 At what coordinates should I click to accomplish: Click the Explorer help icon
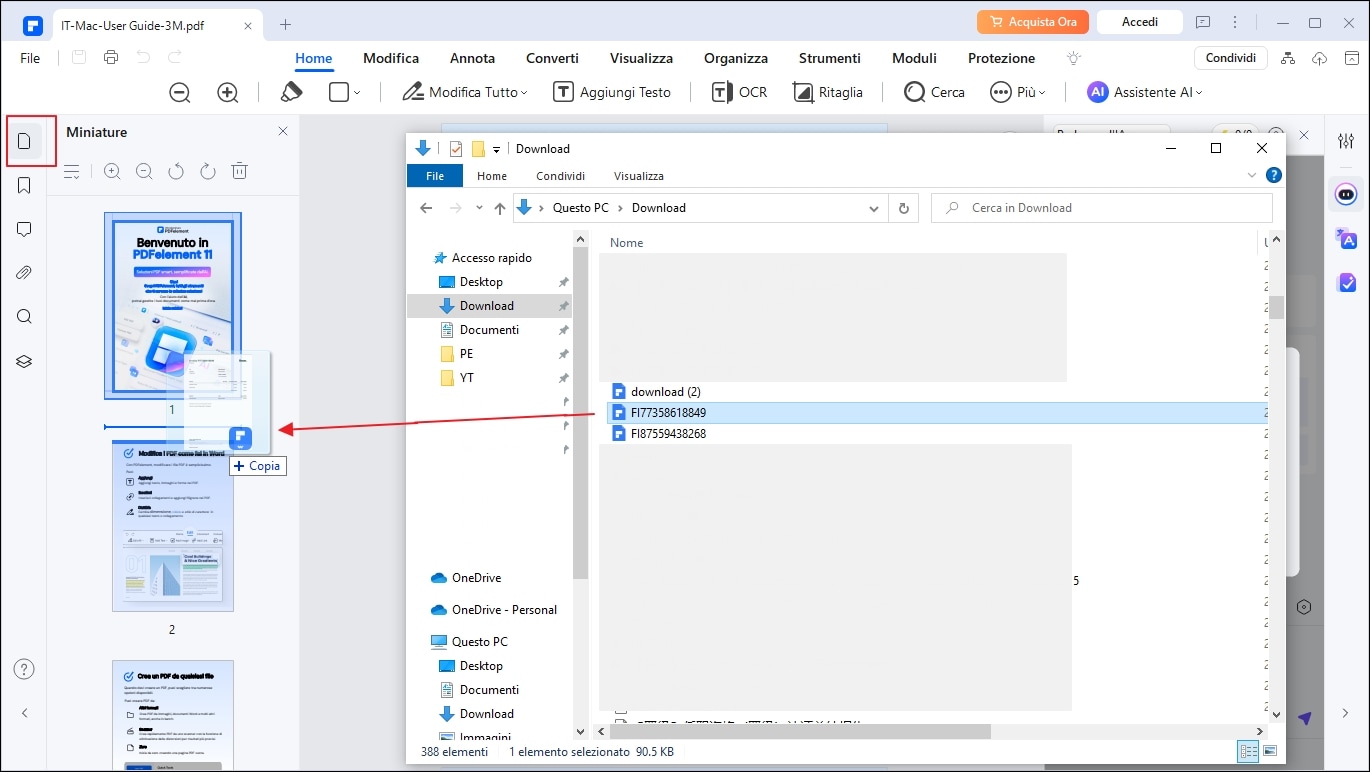point(1274,175)
